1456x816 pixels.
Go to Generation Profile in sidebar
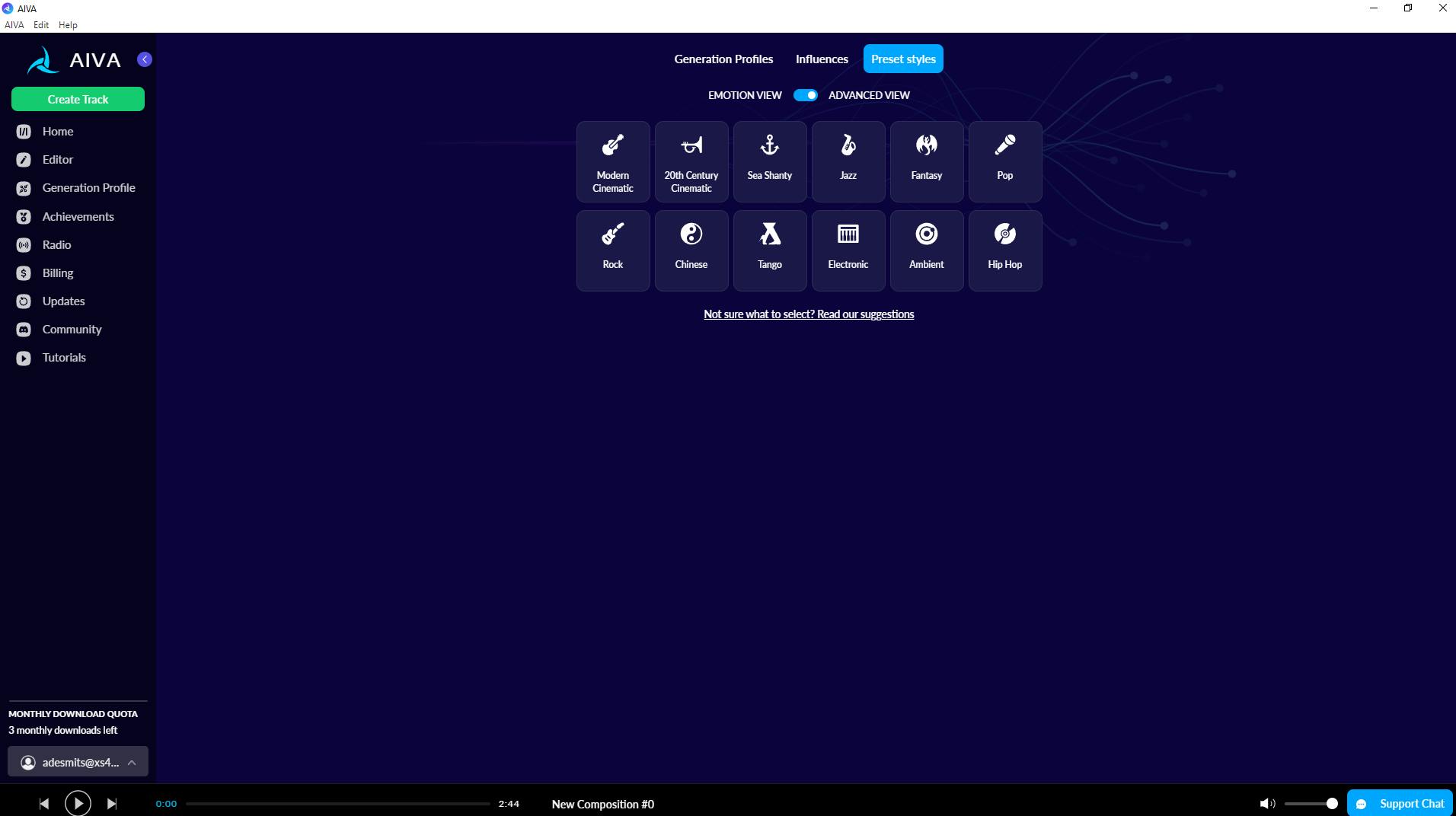point(78,188)
